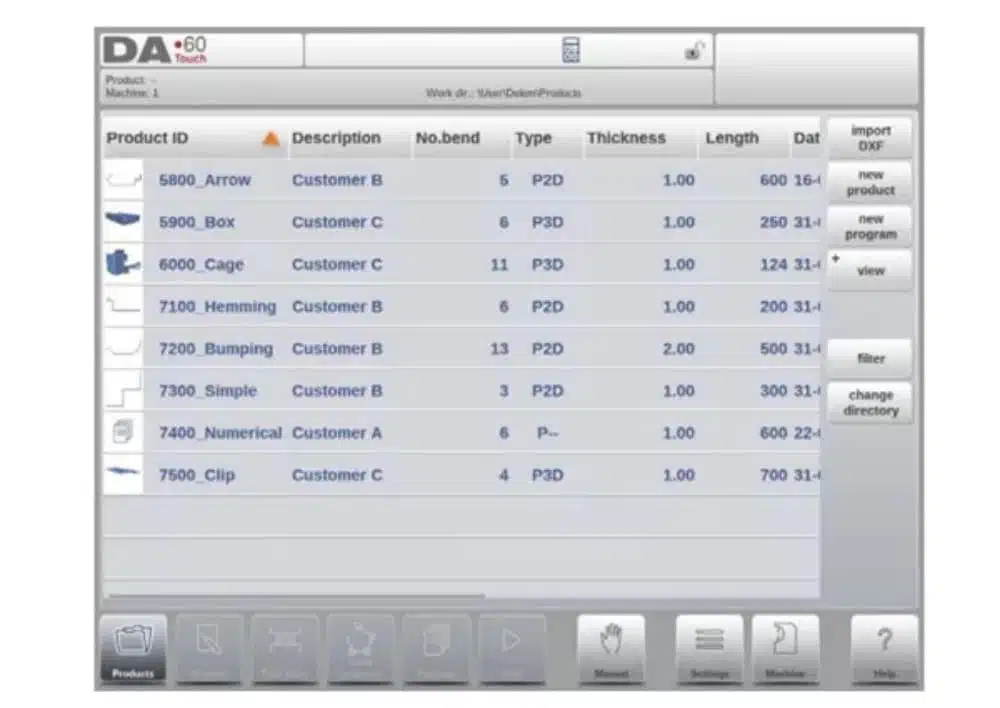Switch to Manual mode with the hand icon
1000x708 pixels.
pyautogui.click(x=611, y=649)
